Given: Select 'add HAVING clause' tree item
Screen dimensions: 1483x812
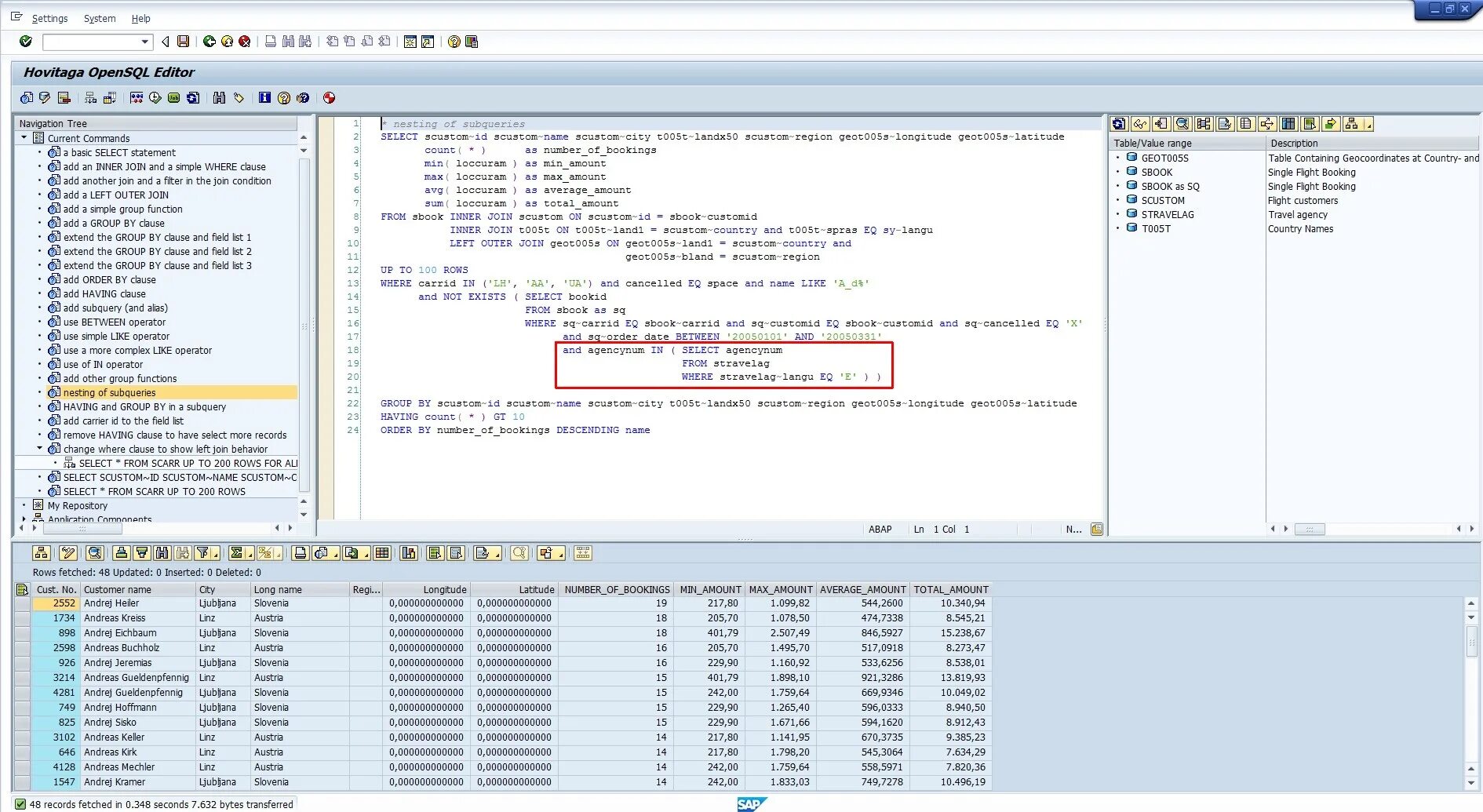Looking at the screenshot, I should 104,293.
